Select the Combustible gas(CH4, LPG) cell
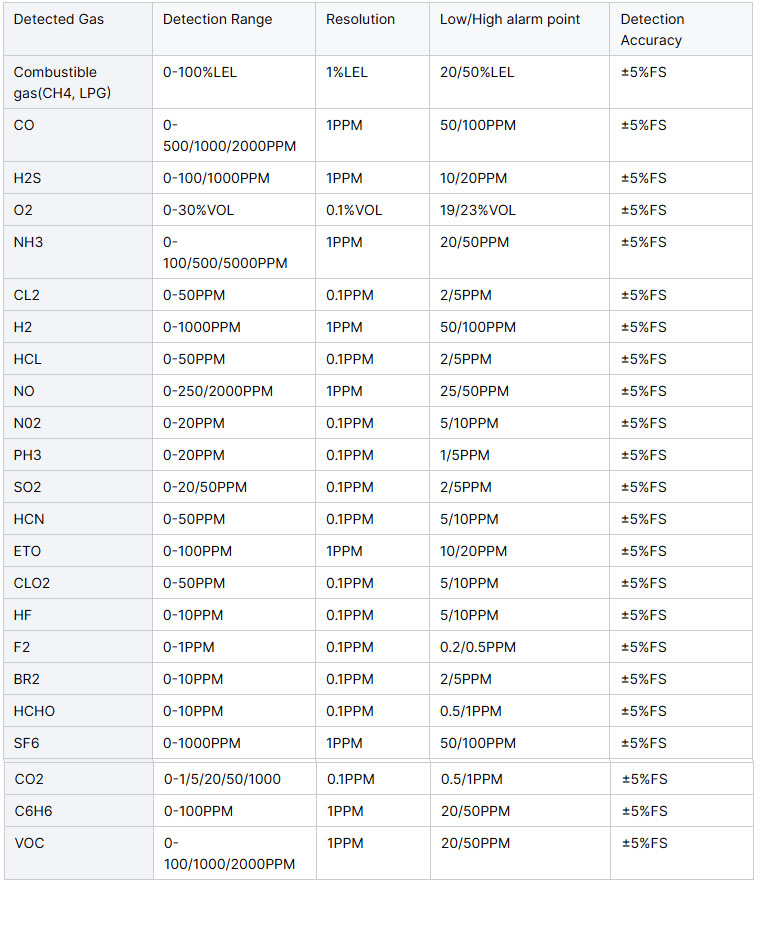This screenshot has width=760, height=950. 78,82
